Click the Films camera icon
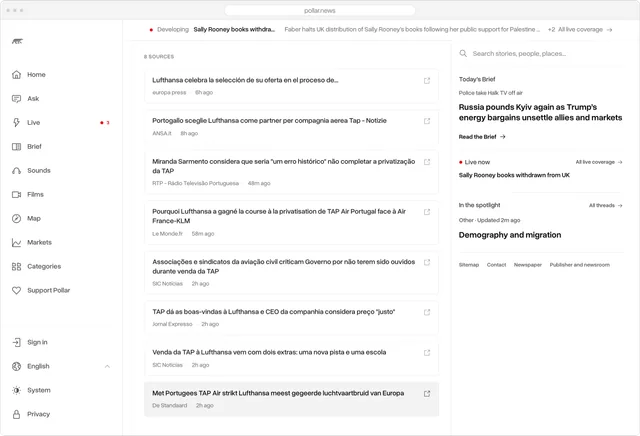The height and width of the screenshot is (436, 640). 16,195
